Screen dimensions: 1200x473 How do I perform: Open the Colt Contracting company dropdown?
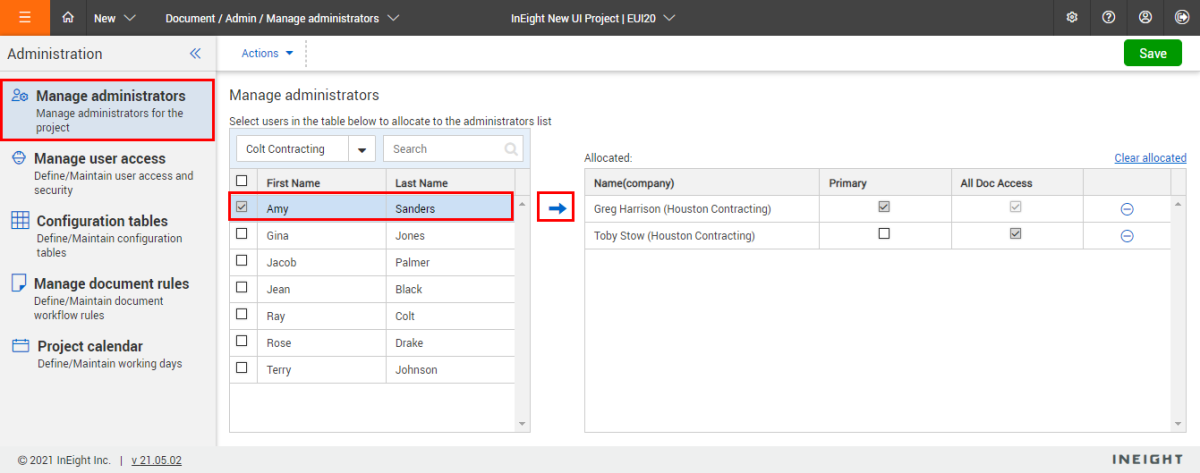361,150
